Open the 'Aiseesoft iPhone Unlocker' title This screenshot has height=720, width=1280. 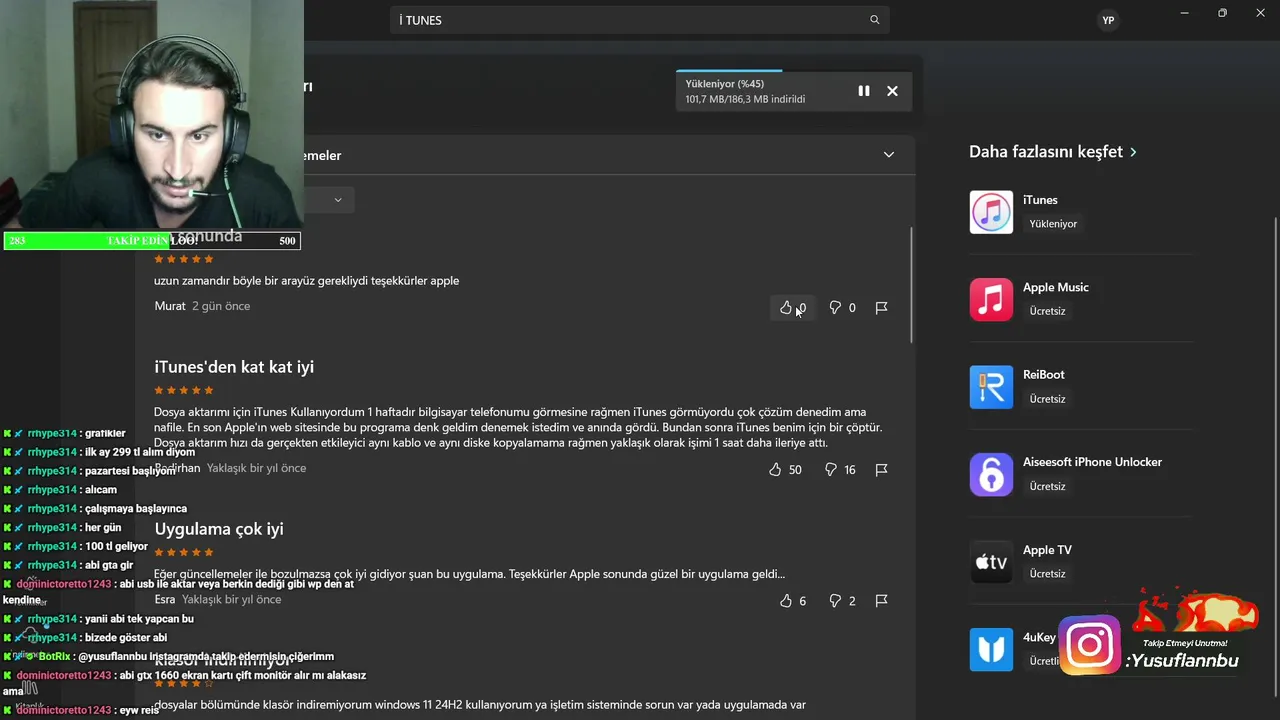tap(1092, 462)
